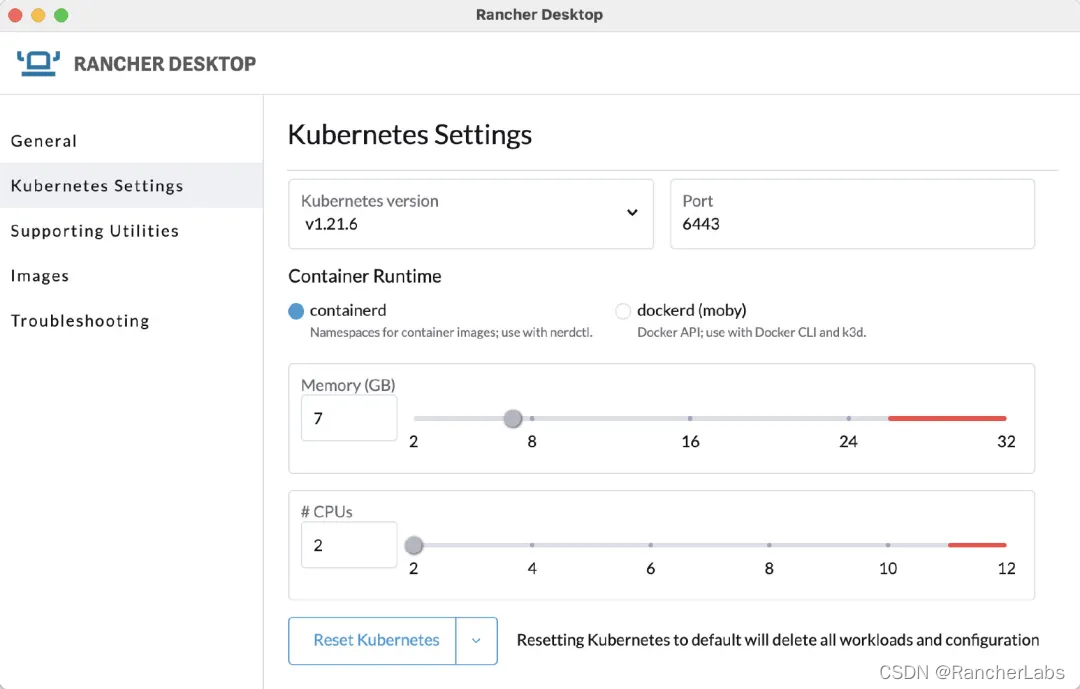Screen dimensions: 1080x689
Task: Select containerd container runtime
Action: pos(296,311)
